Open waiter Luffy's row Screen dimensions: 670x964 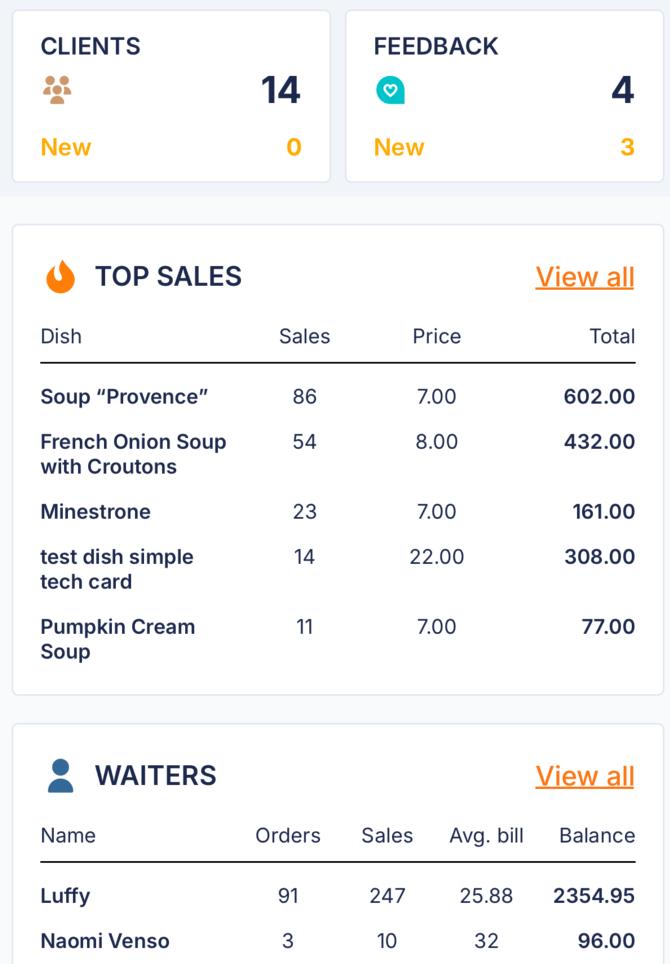tap(65, 896)
